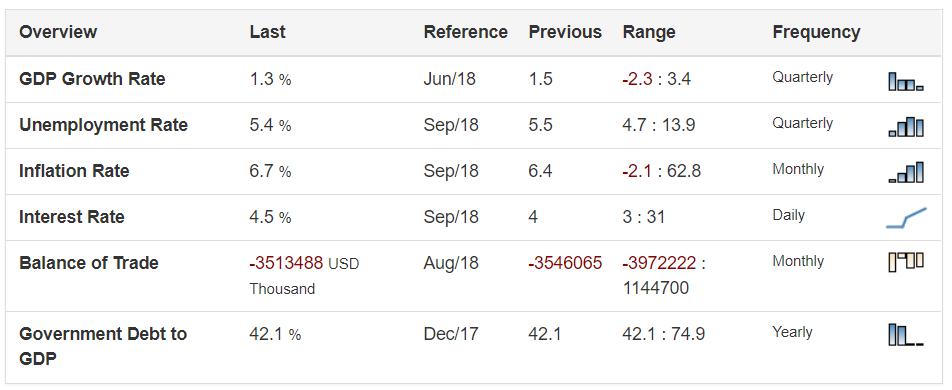Select the -3513488 Balance of Trade value
This screenshot has height=390, width=952.
pyautogui.click(x=286, y=264)
